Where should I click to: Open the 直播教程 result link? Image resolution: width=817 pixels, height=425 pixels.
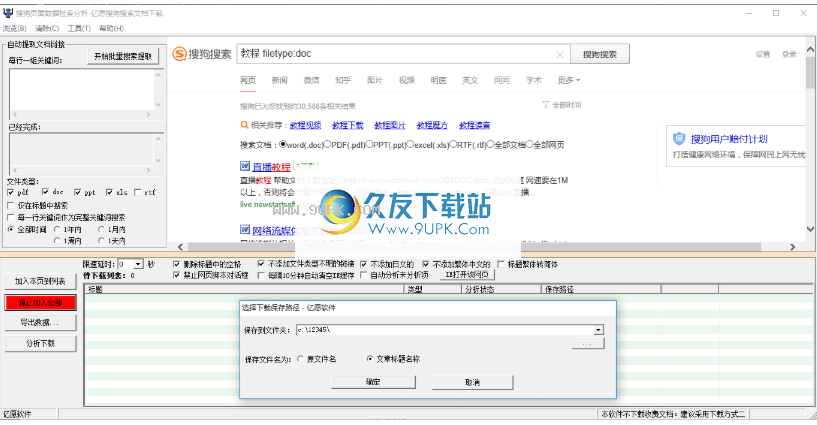(271, 167)
